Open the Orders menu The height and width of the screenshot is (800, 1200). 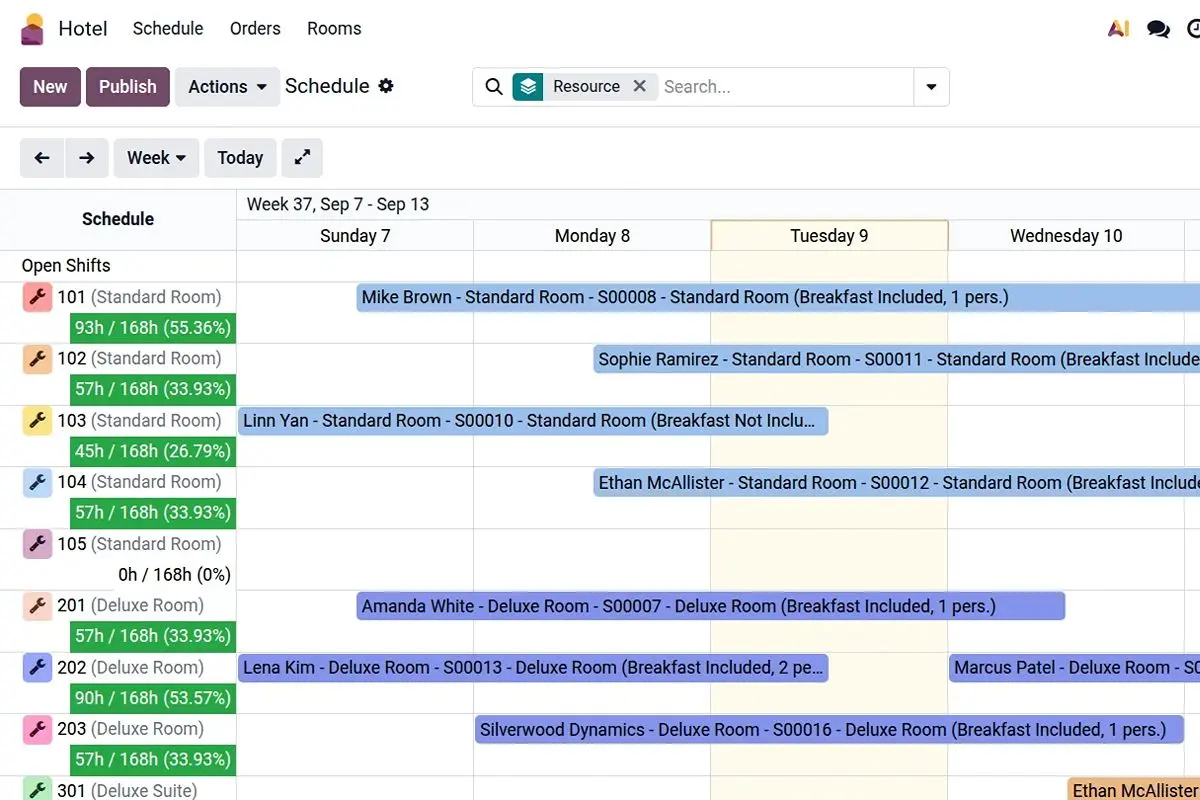tap(255, 29)
